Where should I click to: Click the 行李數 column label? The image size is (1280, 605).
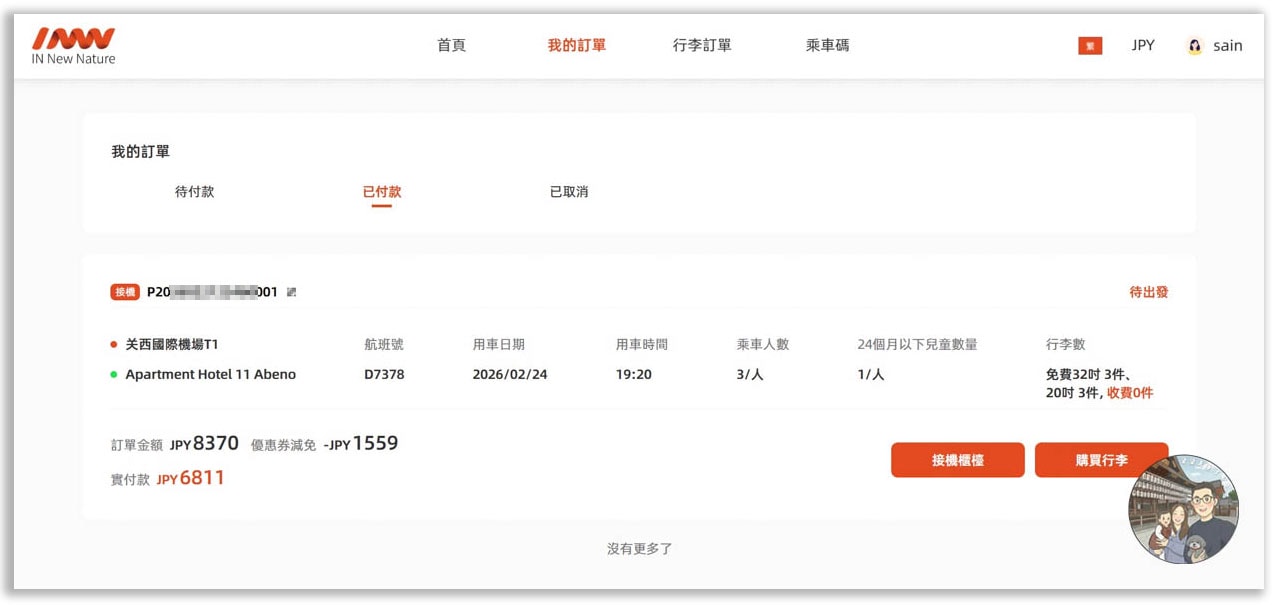click(1065, 344)
